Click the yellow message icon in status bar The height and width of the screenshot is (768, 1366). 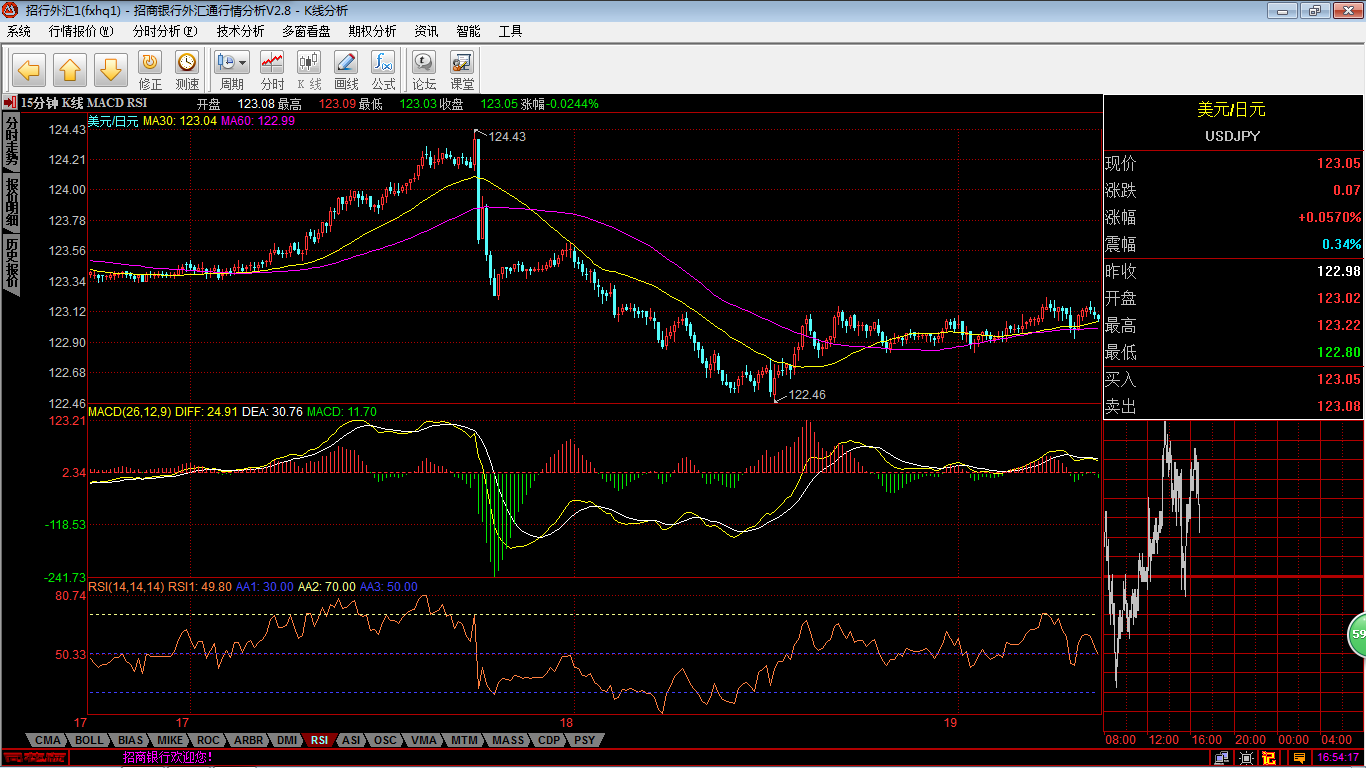pyautogui.click(x=1299, y=758)
